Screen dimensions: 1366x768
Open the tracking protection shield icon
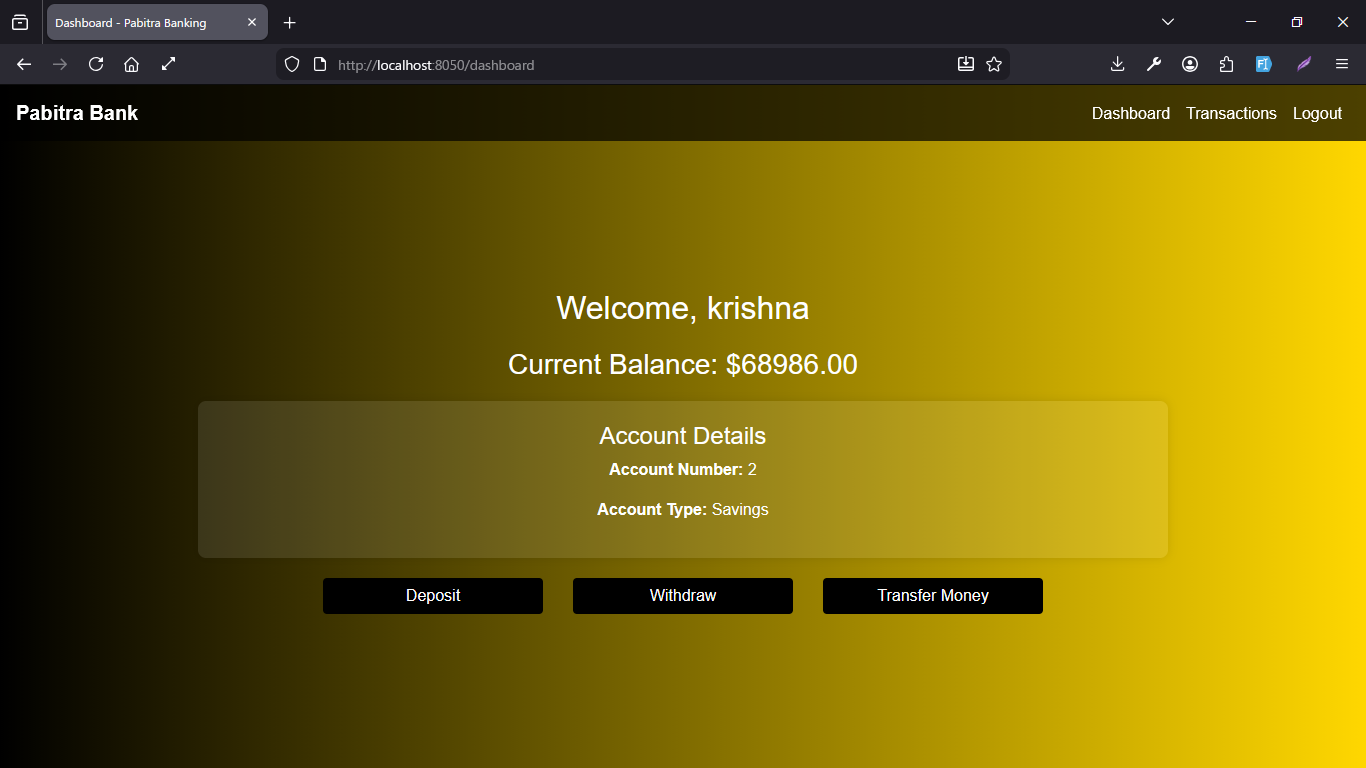pyautogui.click(x=292, y=64)
